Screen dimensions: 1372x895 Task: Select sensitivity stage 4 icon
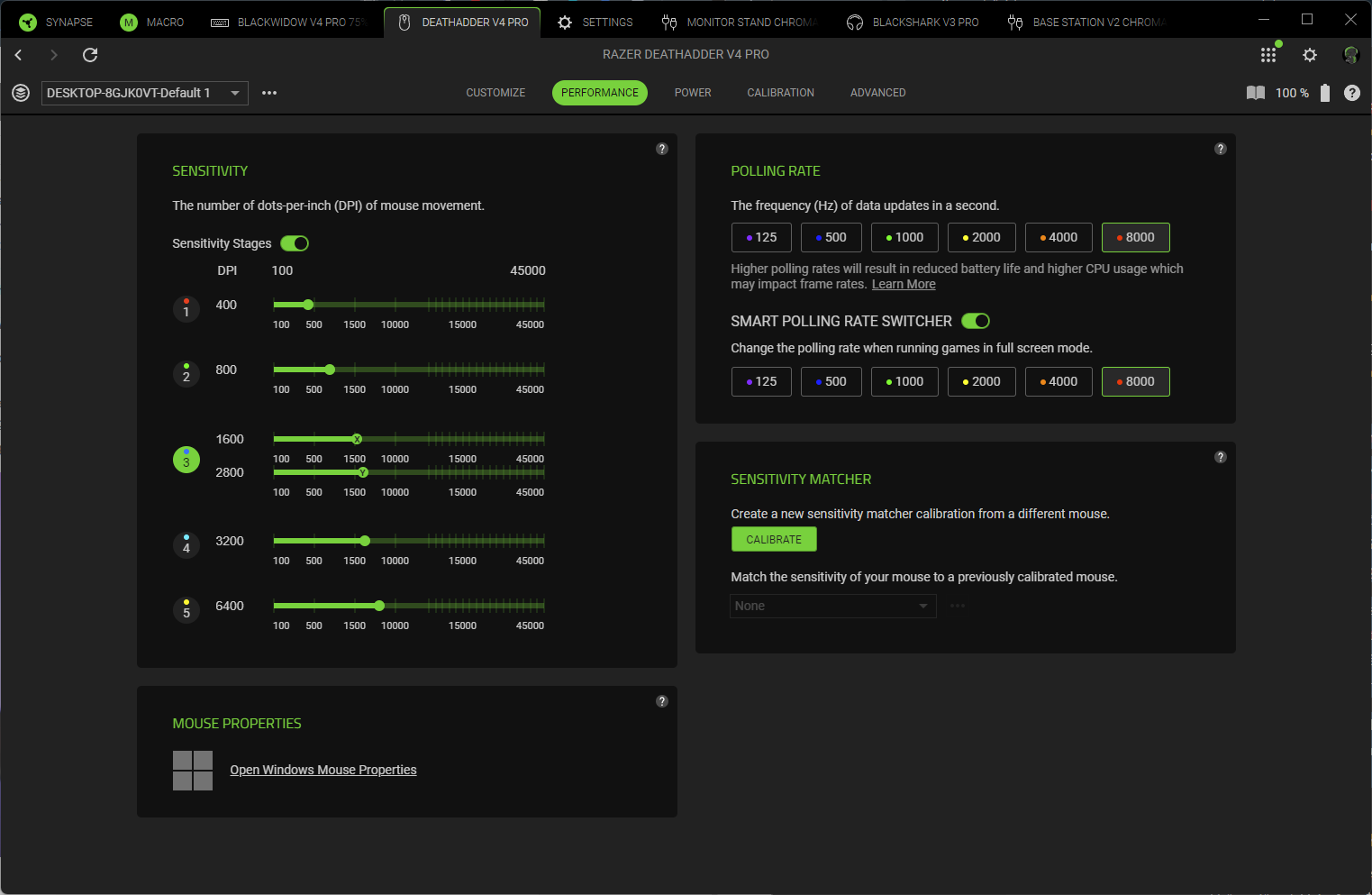pos(186,545)
